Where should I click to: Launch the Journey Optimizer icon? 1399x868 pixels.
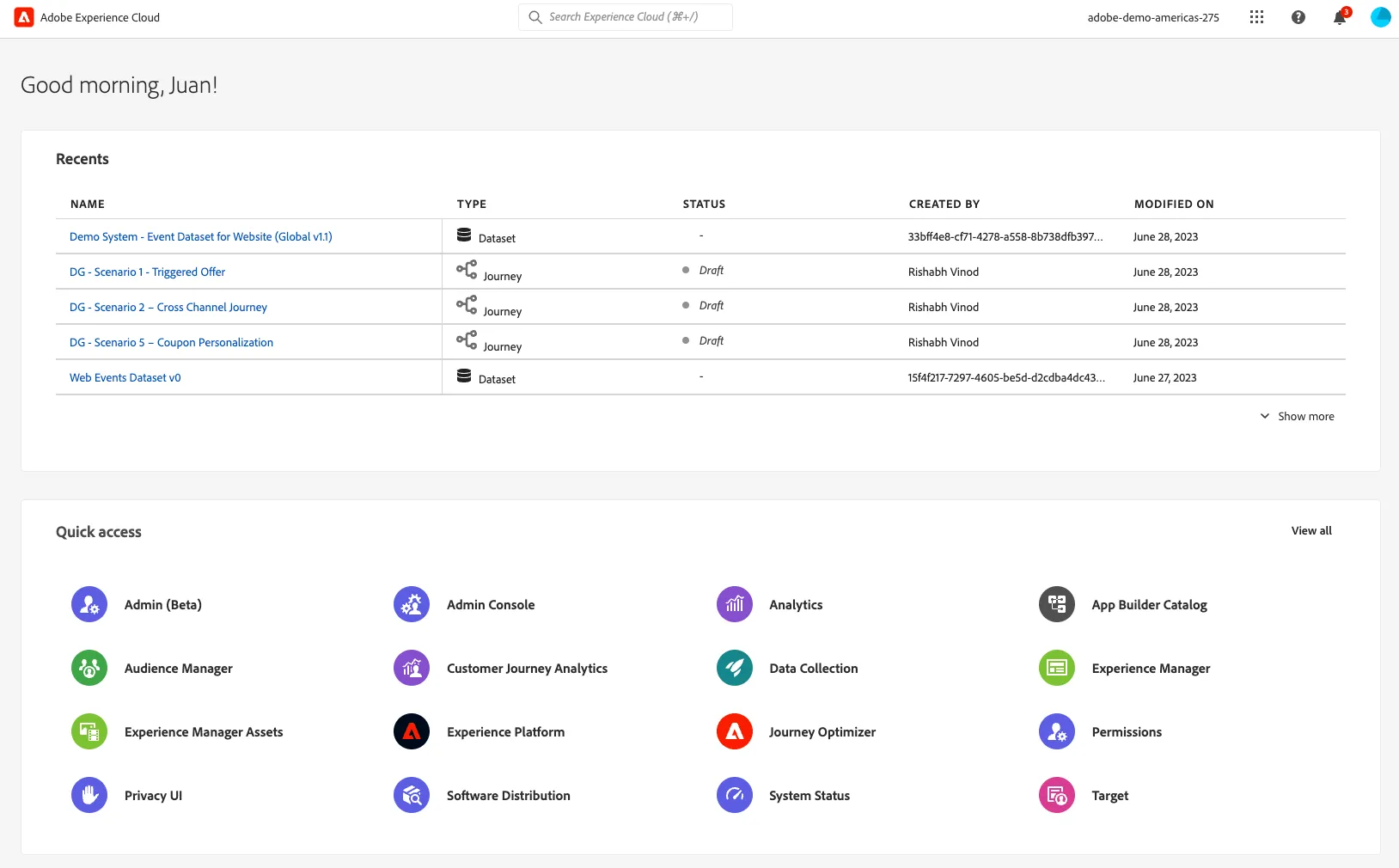click(x=734, y=731)
